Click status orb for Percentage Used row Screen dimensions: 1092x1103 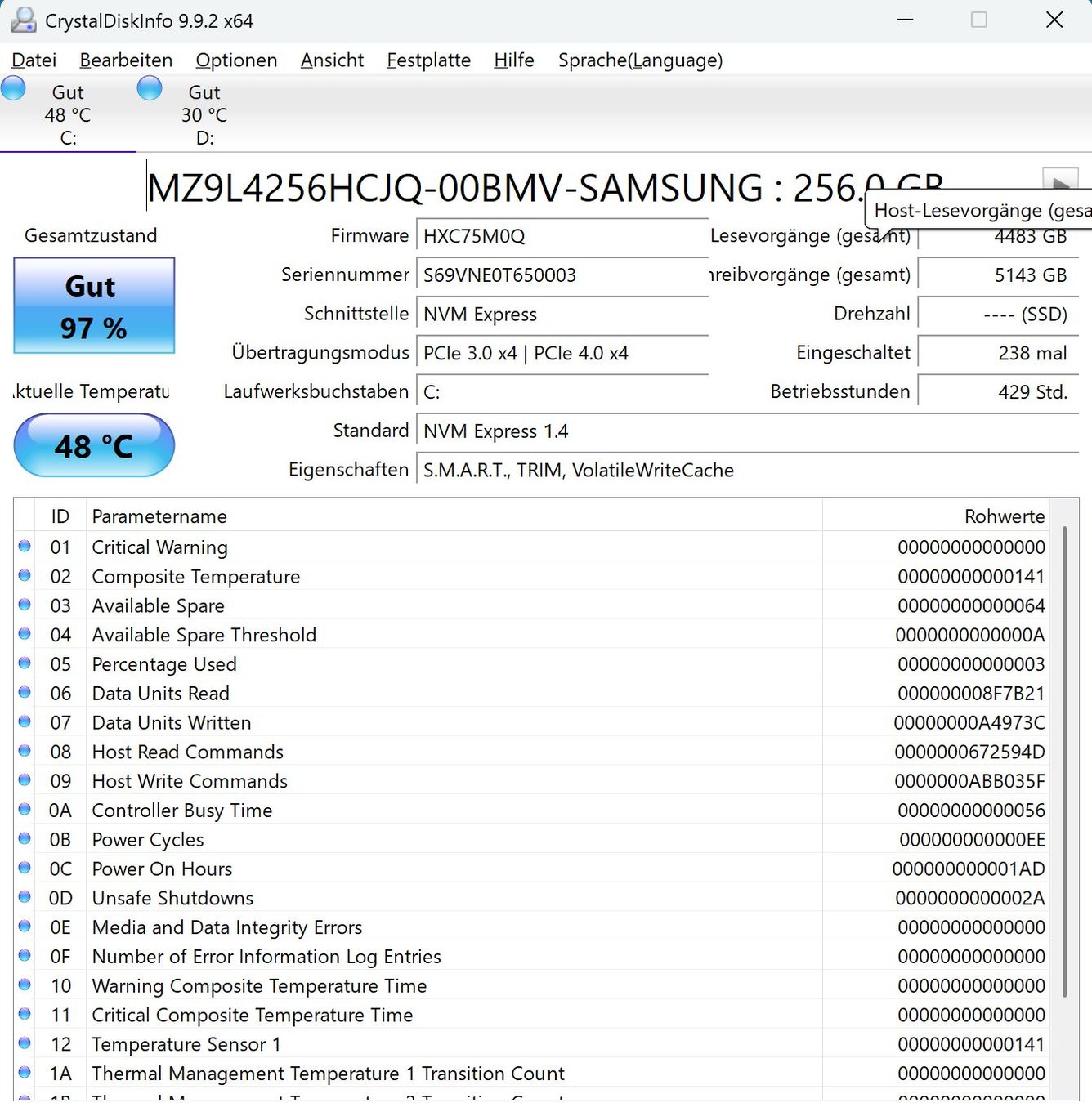point(25,663)
